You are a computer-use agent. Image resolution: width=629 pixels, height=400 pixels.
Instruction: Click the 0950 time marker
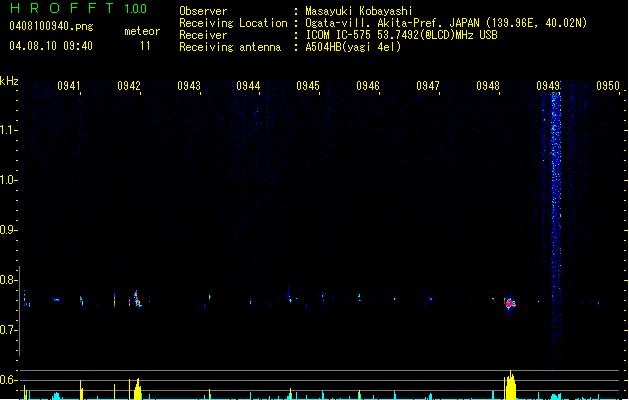pyautogui.click(x=608, y=85)
